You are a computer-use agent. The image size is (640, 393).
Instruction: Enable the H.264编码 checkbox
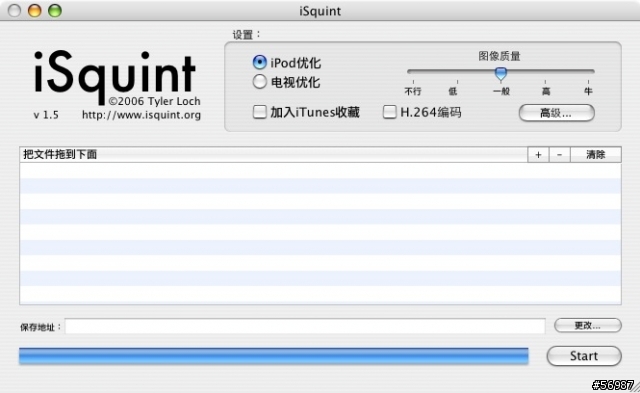389,112
